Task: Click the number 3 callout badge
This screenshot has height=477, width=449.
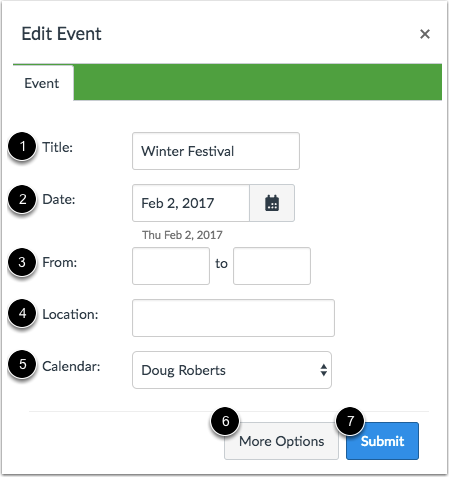Action: click(x=22, y=262)
